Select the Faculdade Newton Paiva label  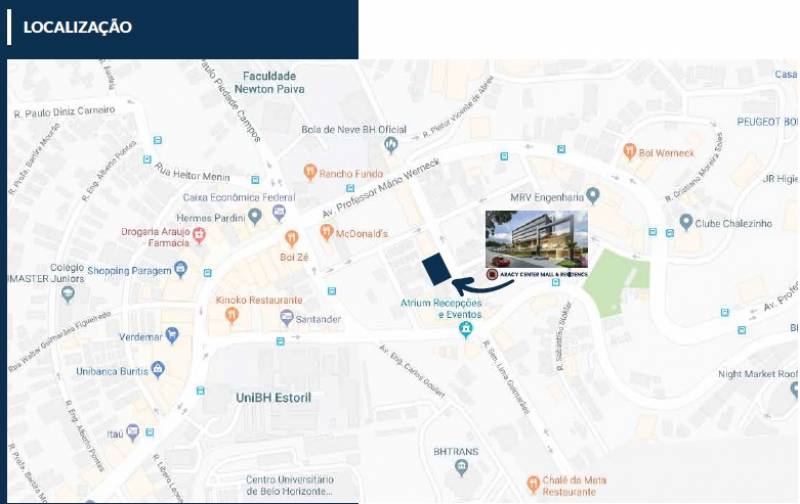(269, 83)
